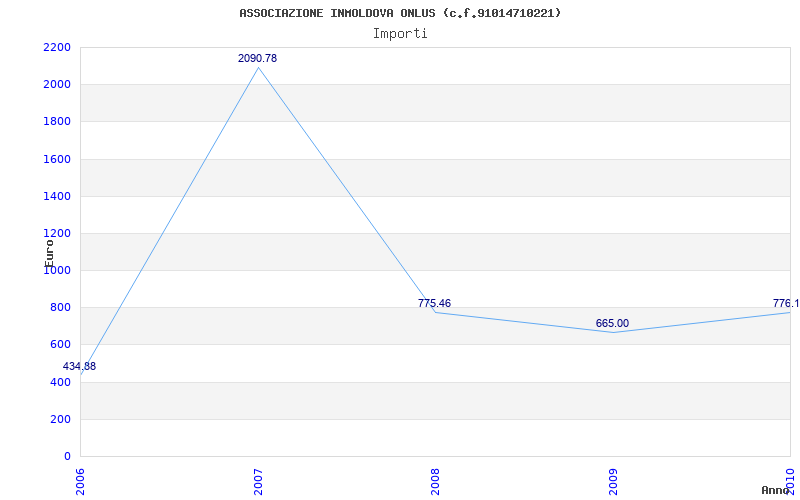The width and height of the screenshot is (800, 500).
Task: Click the Anno axis title
Action: (x=774, y=490)
